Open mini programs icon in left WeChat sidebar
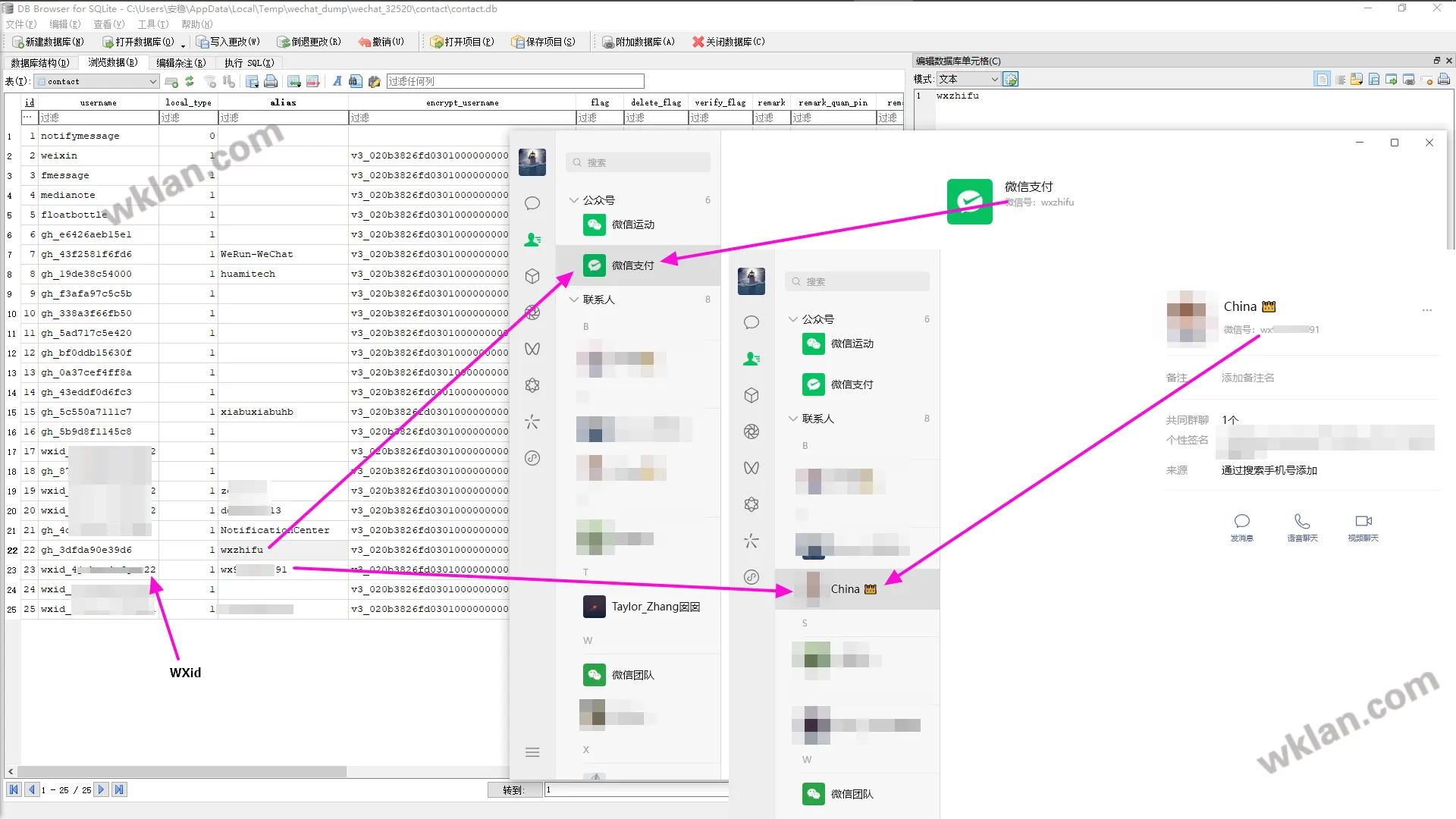 tap(532, 458)
